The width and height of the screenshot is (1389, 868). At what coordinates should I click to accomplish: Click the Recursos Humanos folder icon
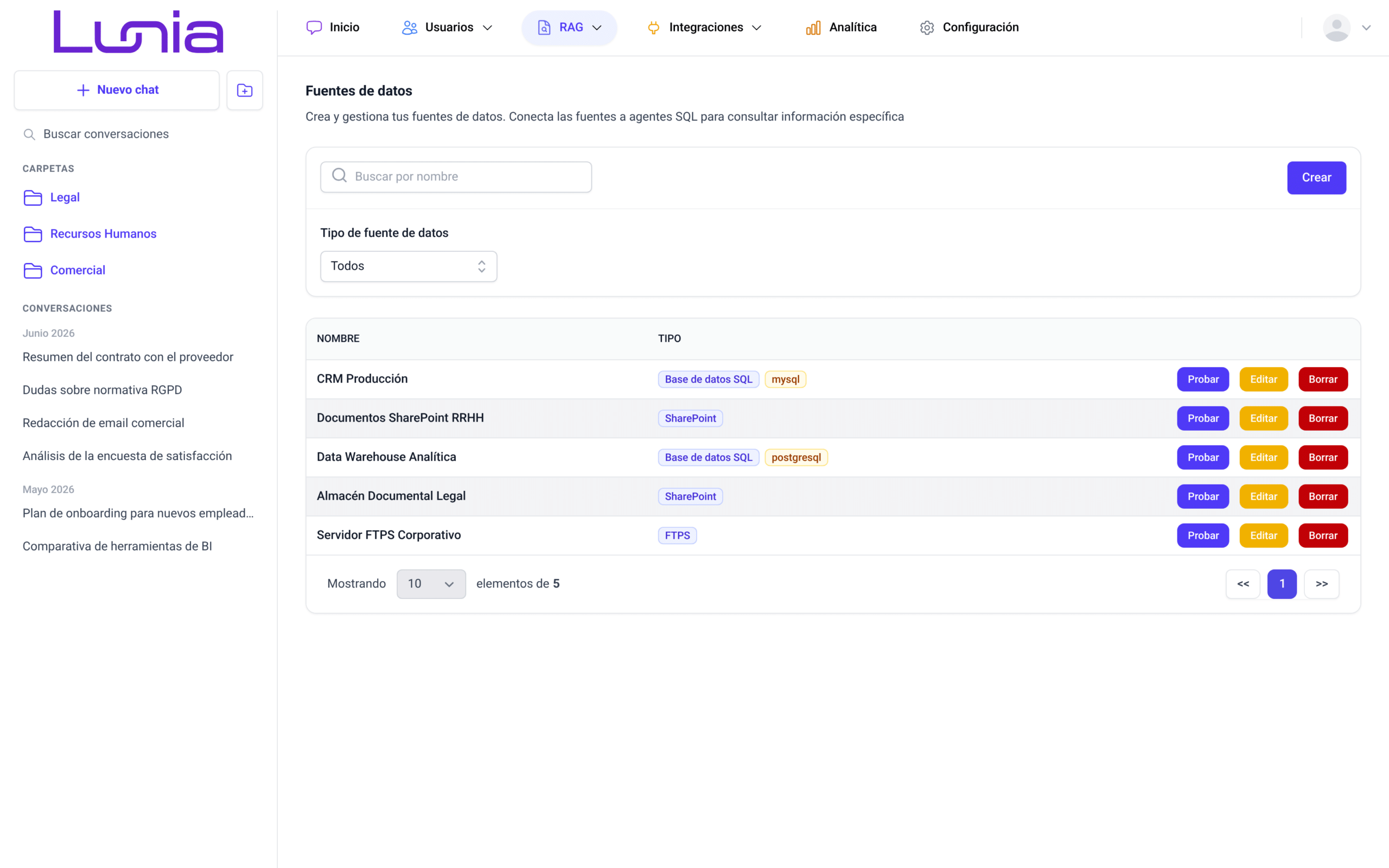click(x=33, y=234)
